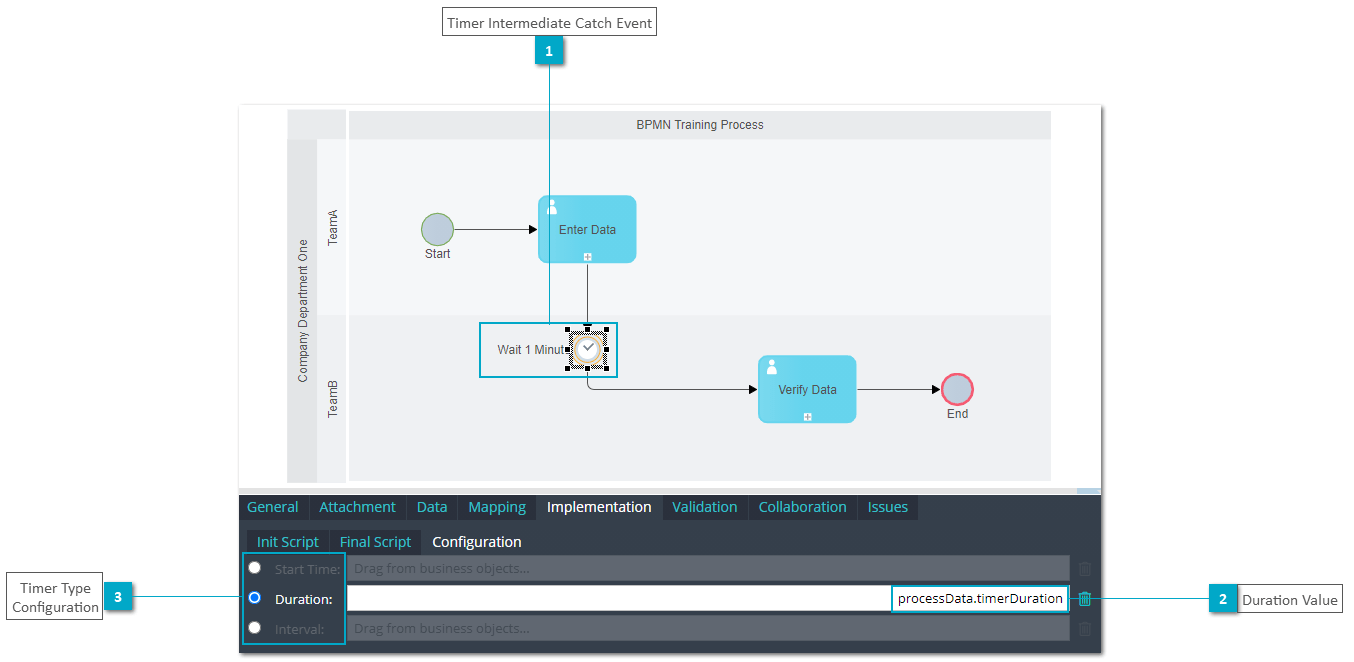The image size is (1354, 662).
Task: Enable the Start Time radio option
Action: pos(255,567)
